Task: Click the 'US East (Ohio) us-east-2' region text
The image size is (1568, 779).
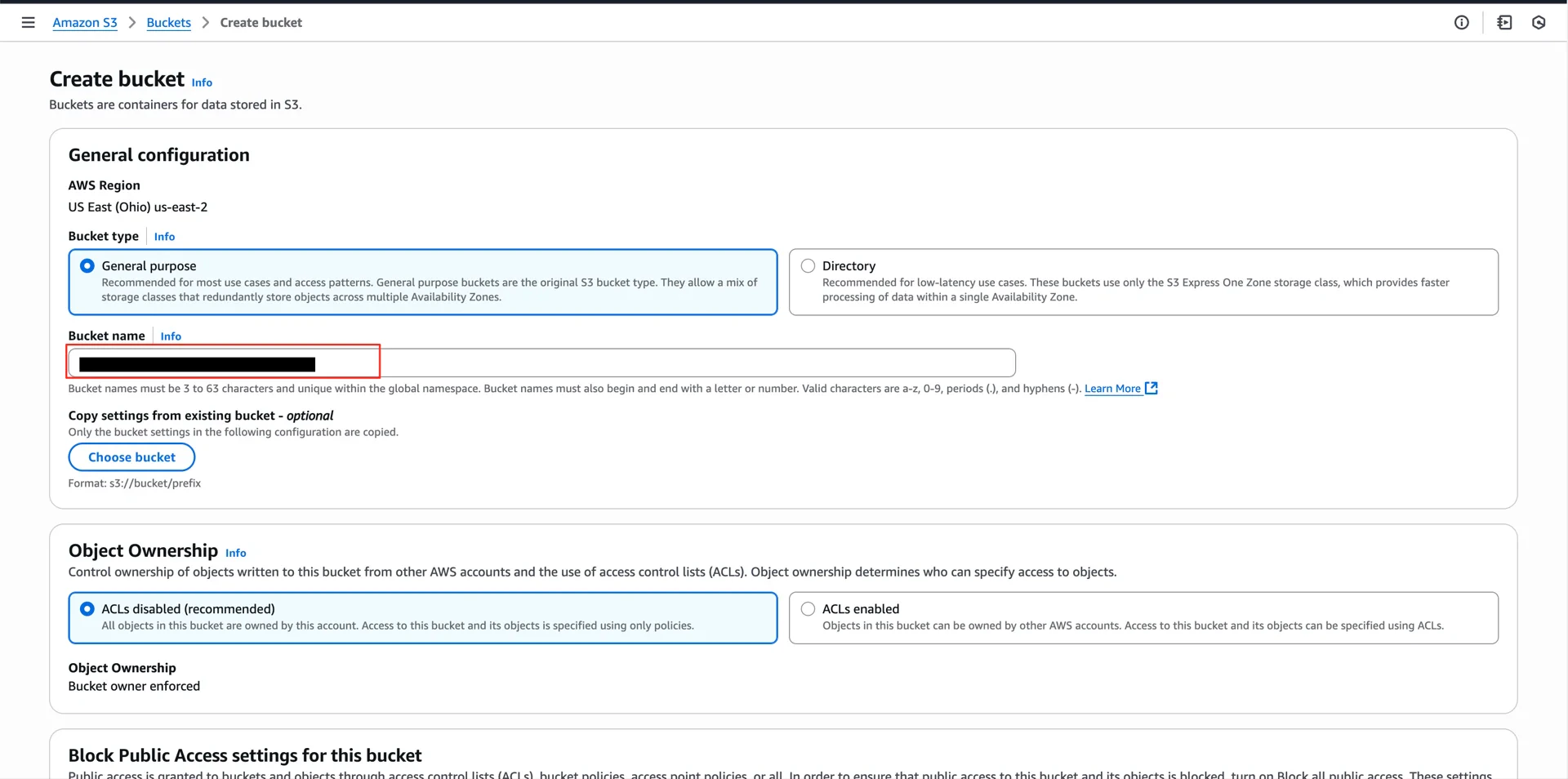Action: pyautogui.click(x=138, y=207)
